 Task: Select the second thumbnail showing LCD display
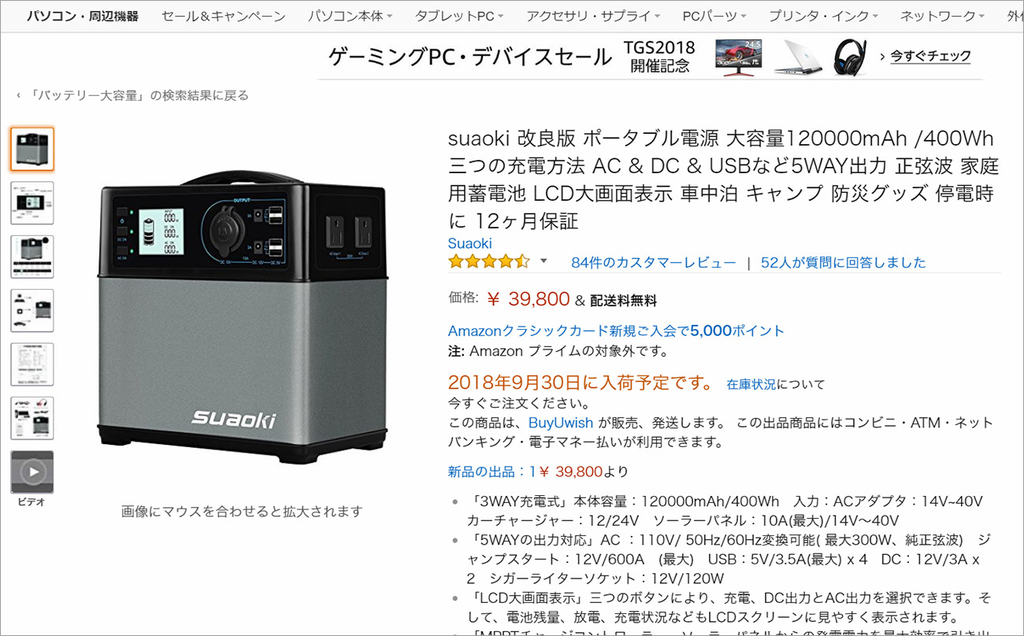32,203
